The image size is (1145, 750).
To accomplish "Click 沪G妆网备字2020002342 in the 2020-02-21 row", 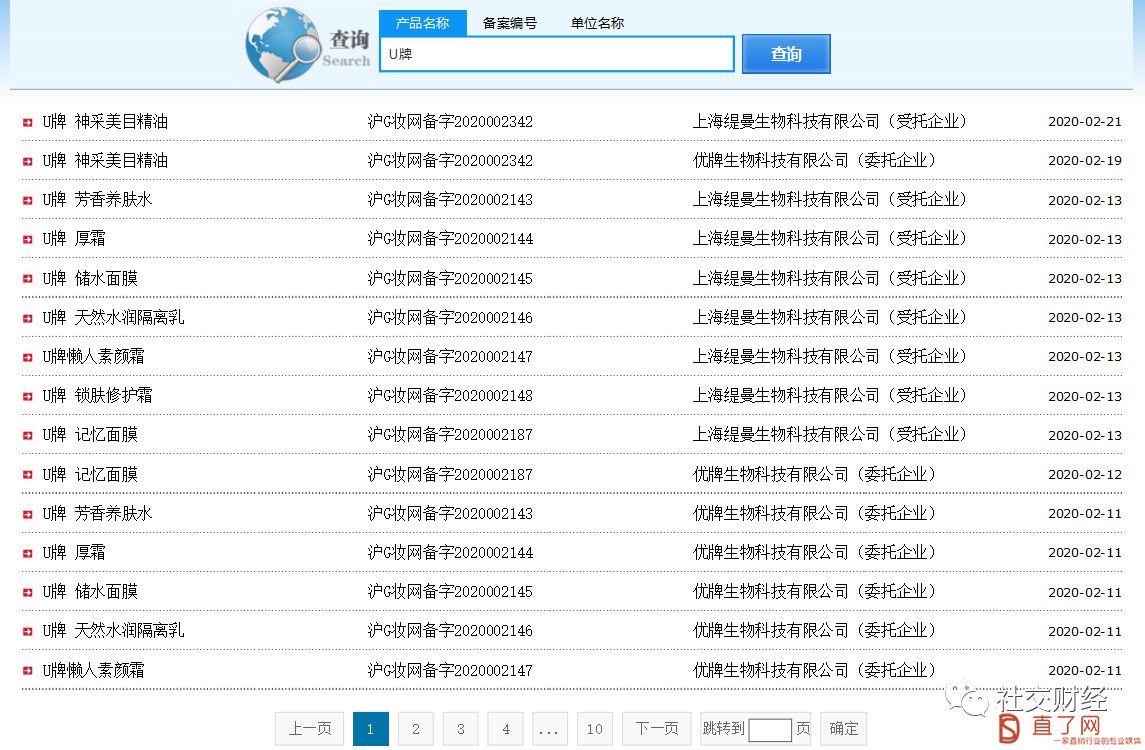I will point(451,122).
